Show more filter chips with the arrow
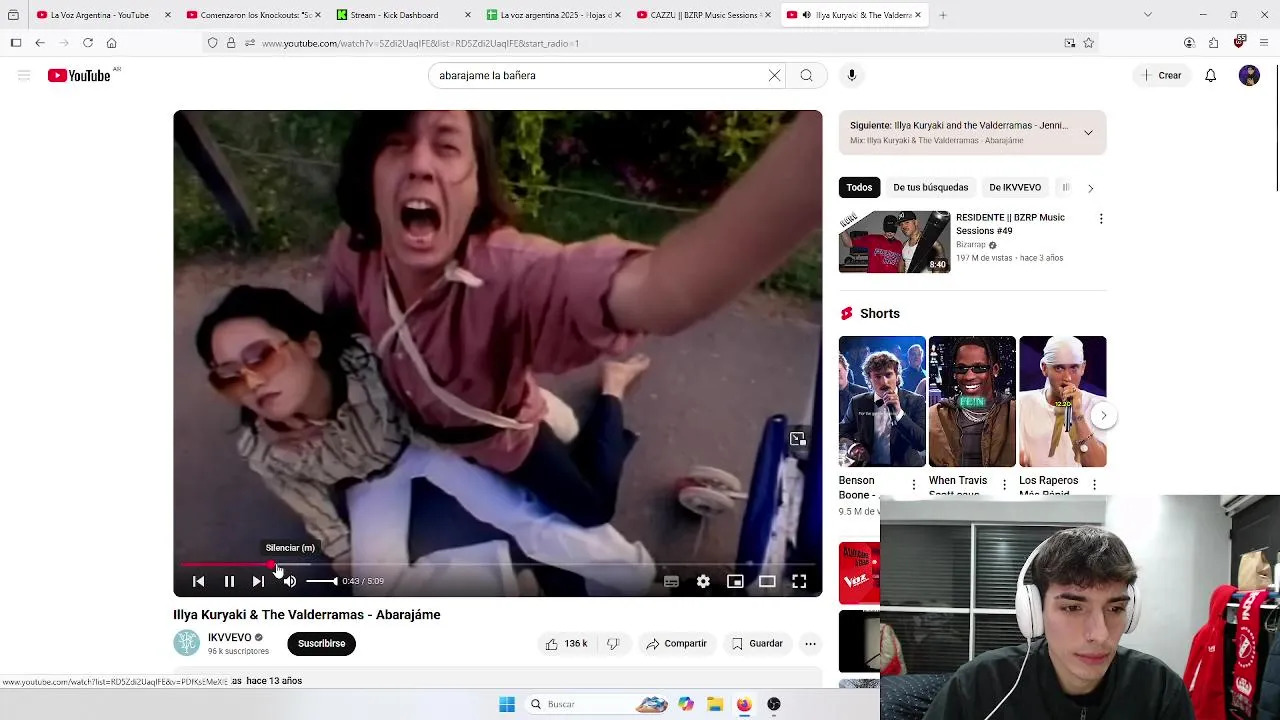 coord(1090,188)
